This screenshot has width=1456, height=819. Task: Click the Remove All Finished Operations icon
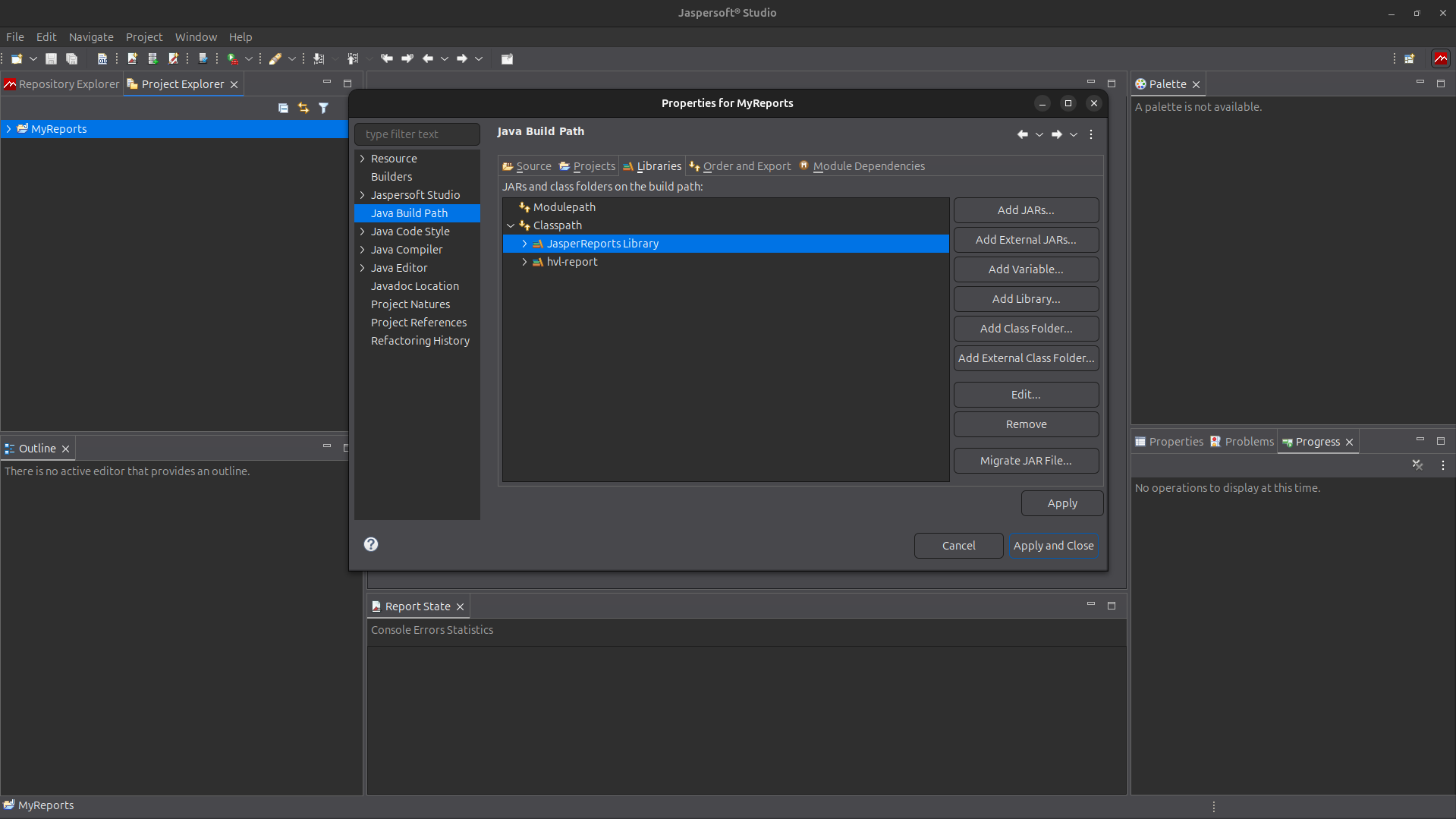coord(1417,465)
